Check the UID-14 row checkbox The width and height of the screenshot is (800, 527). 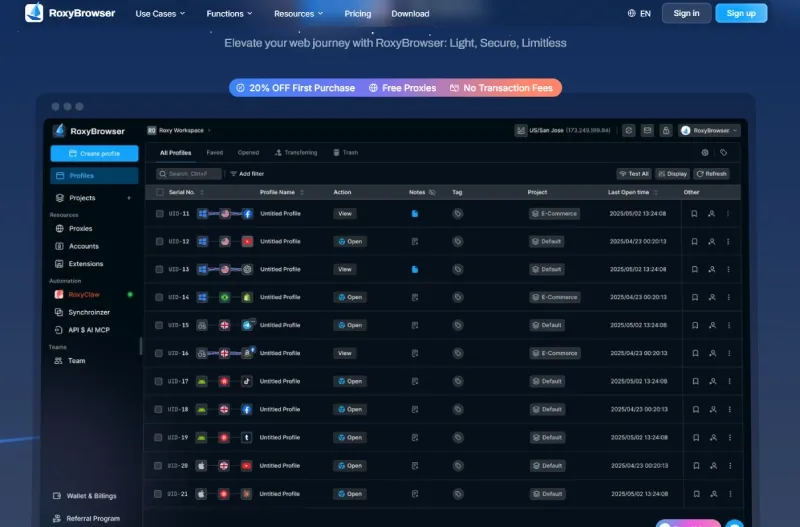coord(159,297)
